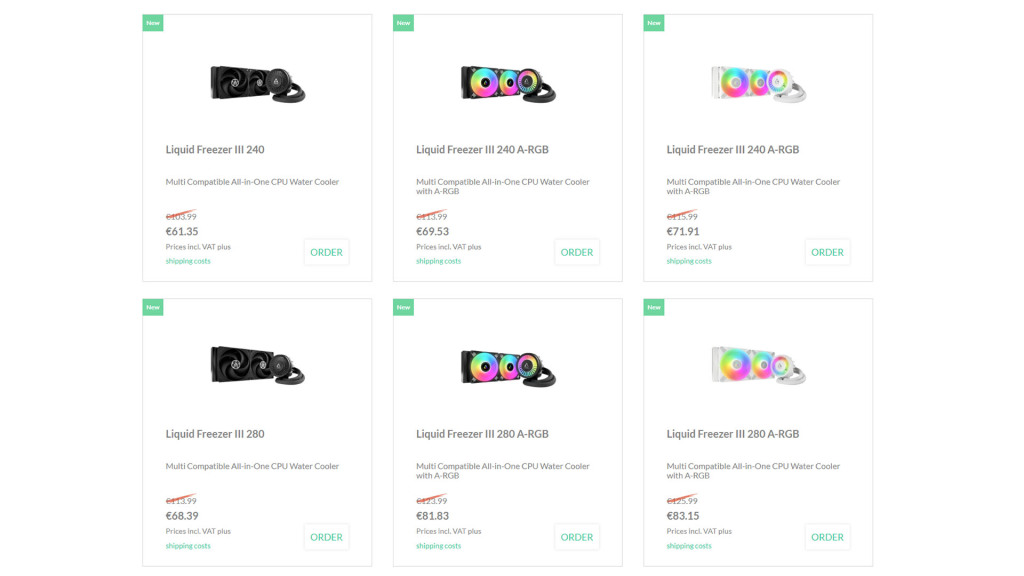Open the Liquid Freezer III 280 title link
Image resolution: width=1024 pixels, height=576 pixels.
pos(215,434)
